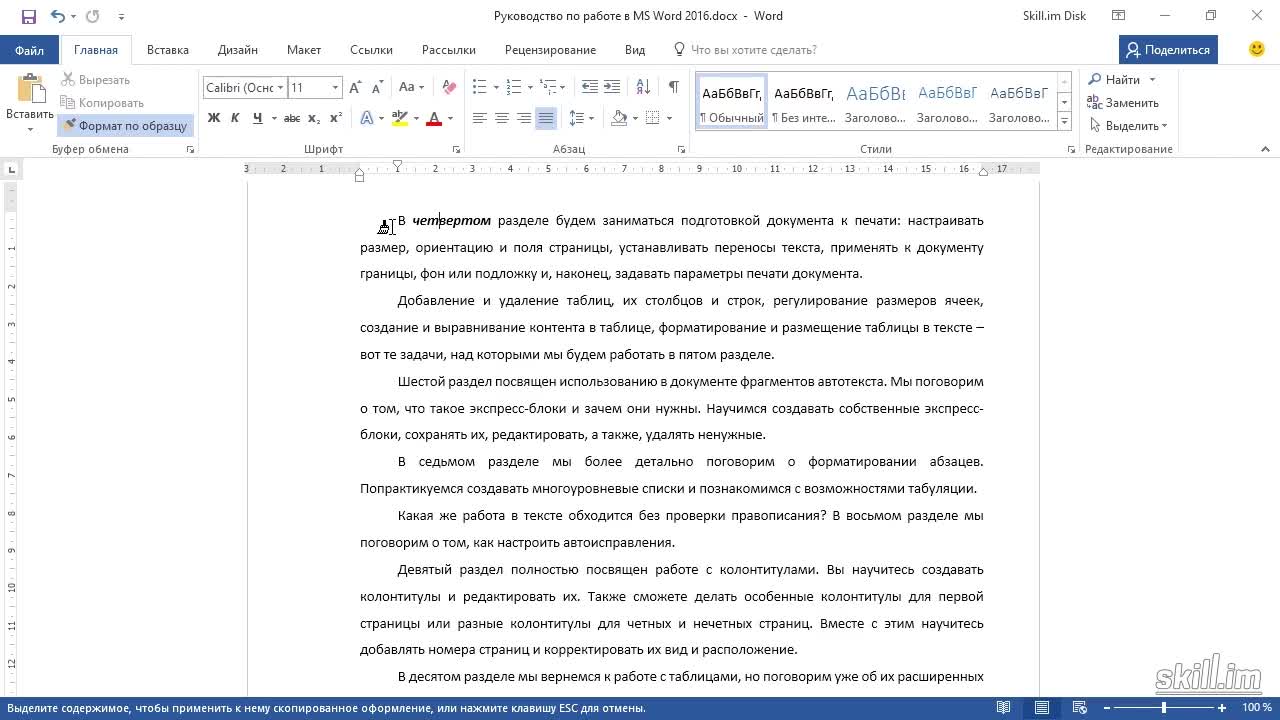Open the font size 11 dropdown
The height and width of the screenshot is (720, 1280).
click(x=336, y=88)
